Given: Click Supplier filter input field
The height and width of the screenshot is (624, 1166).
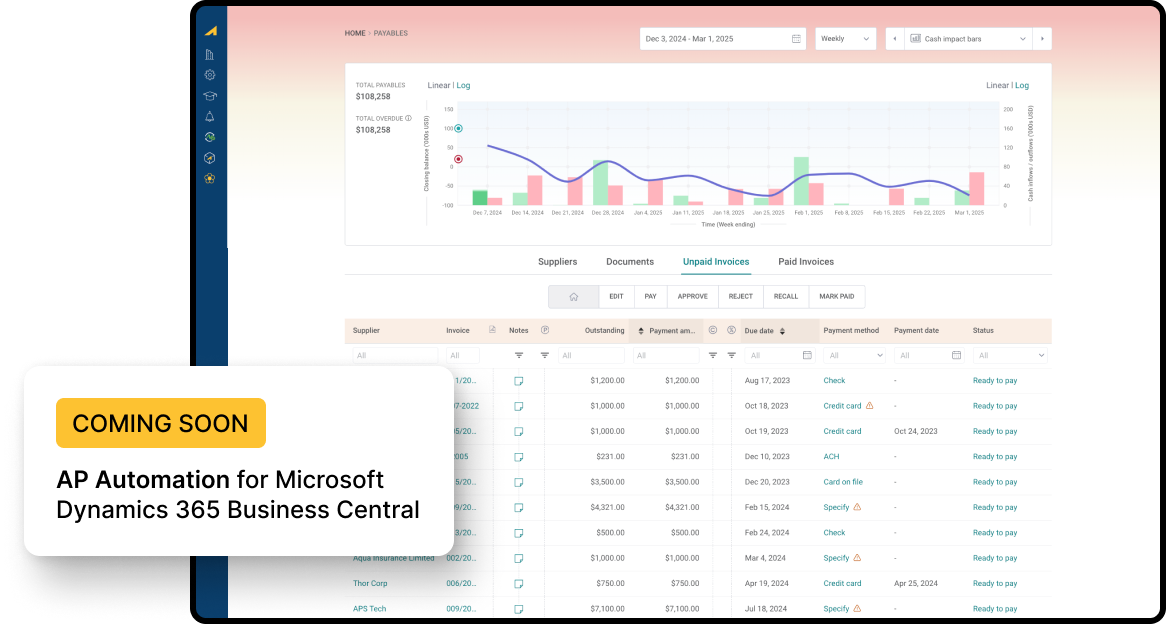Looking at the screenshot, I should [x=396, y=356].
